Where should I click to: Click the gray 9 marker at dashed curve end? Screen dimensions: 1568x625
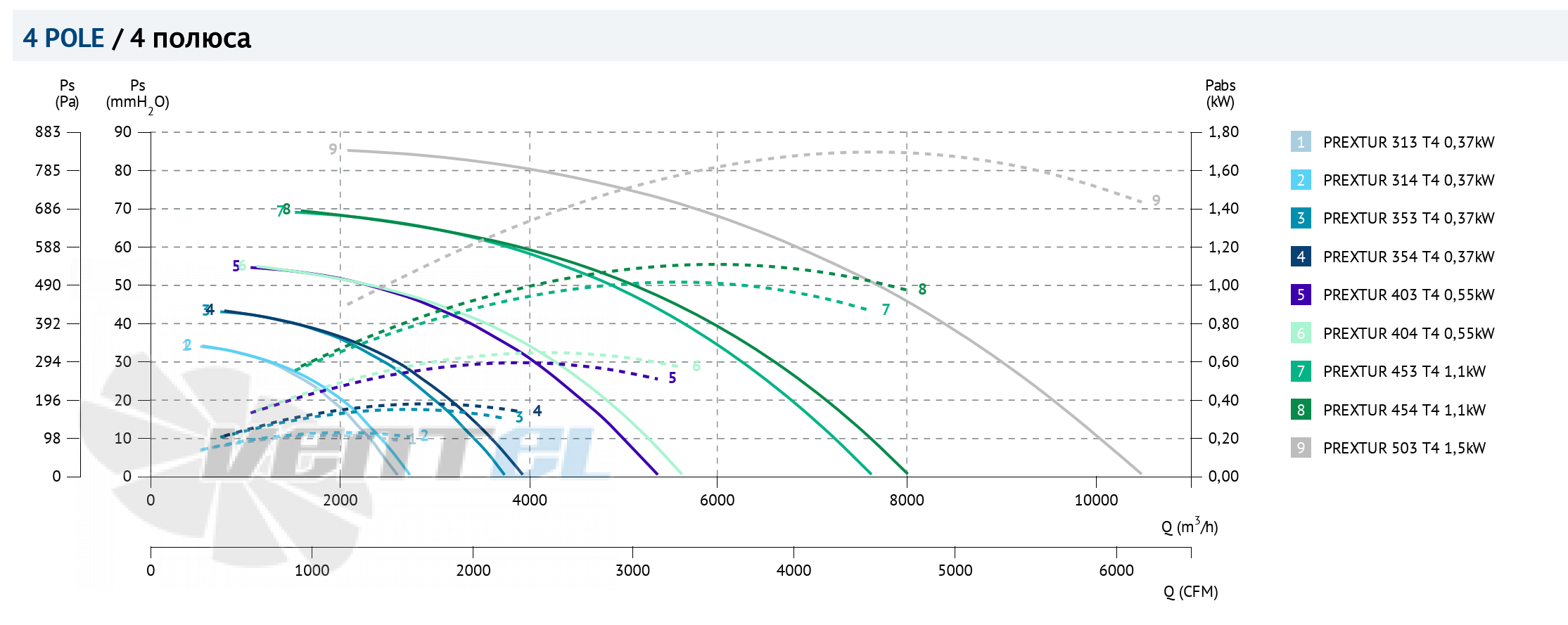click(1156, 200)
